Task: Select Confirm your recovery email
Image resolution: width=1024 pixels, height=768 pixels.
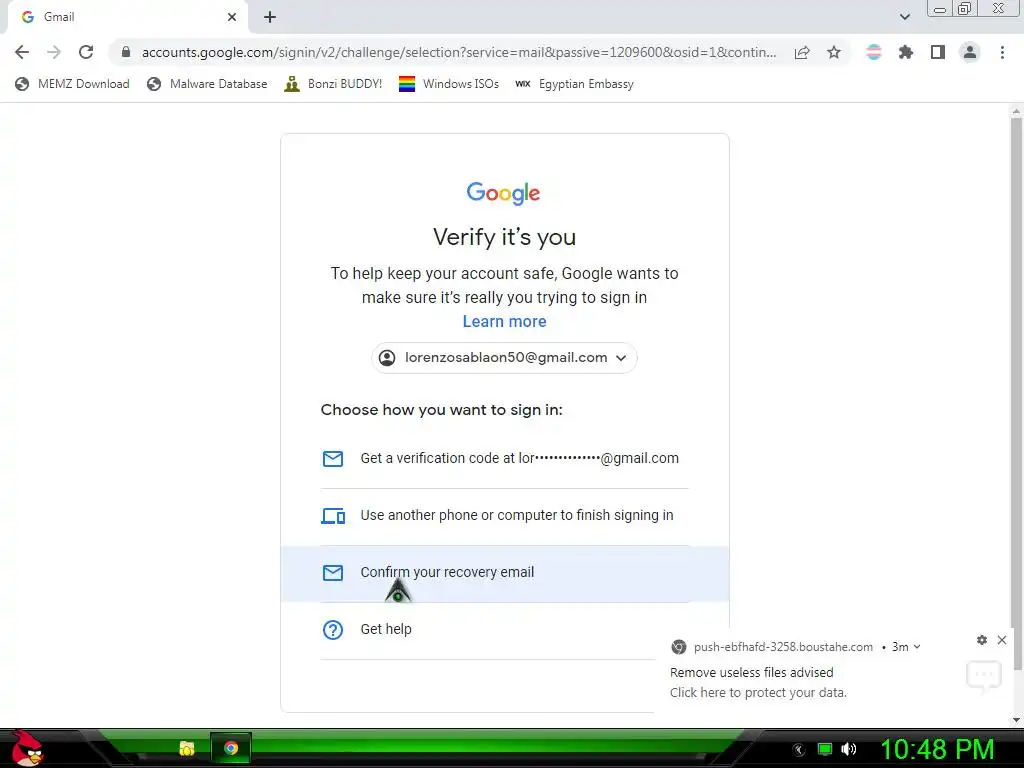Action: point(504,573)
